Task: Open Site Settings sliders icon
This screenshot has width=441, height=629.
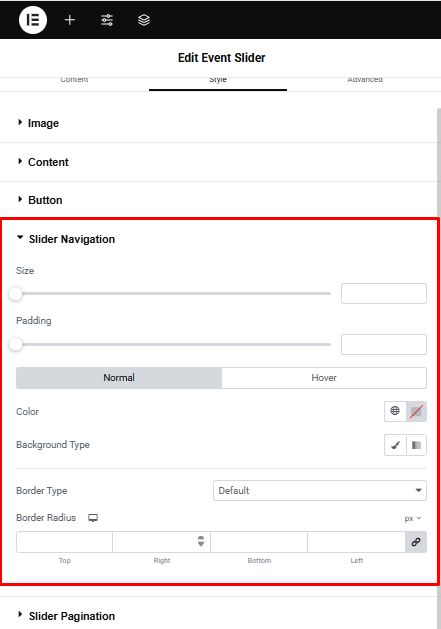Action: (107, 20)
